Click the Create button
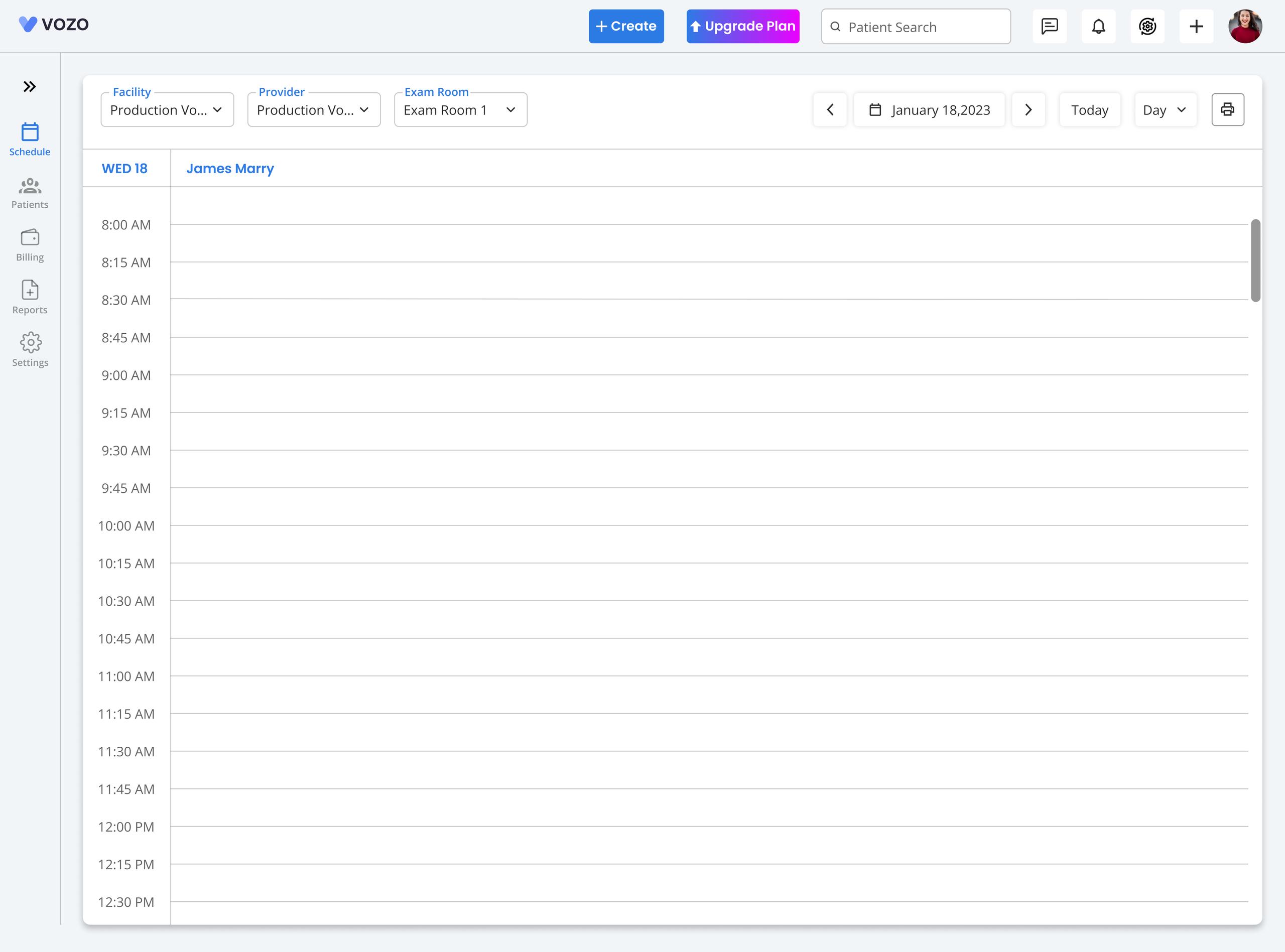1285x952 pixels. coord(626,27)
